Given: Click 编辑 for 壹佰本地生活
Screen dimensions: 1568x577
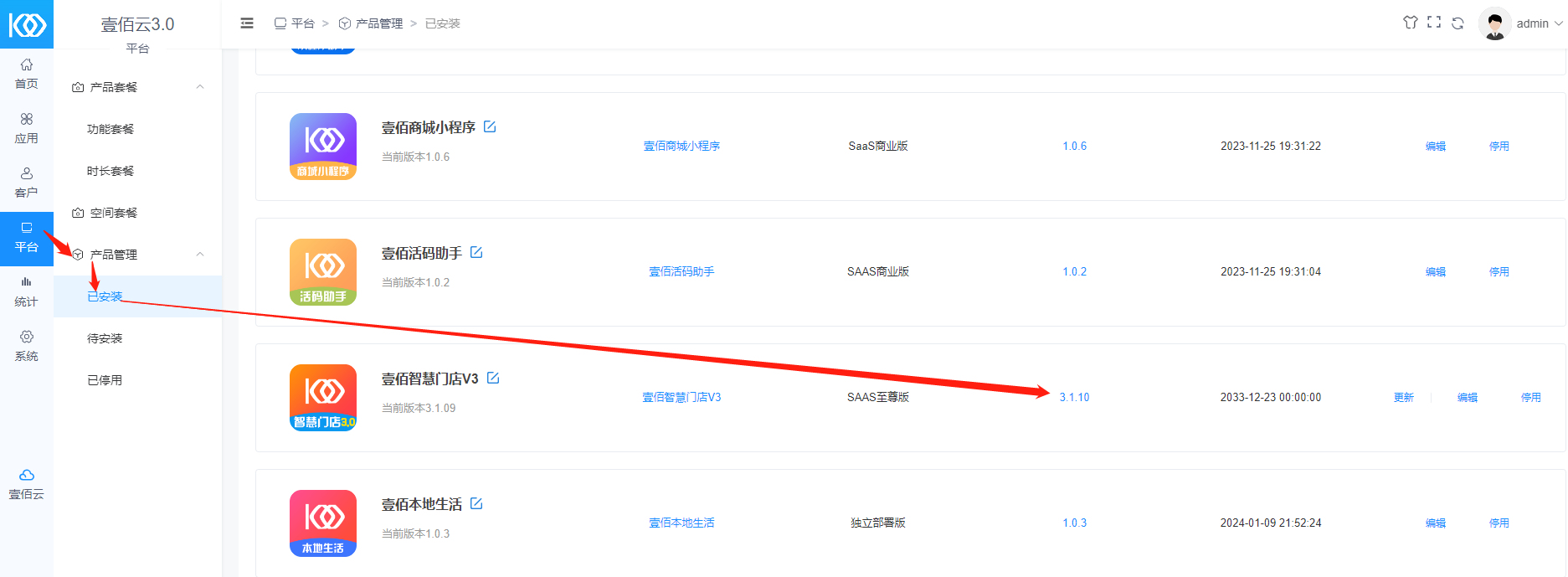Looking at the screenshot, I should 1436,523.
